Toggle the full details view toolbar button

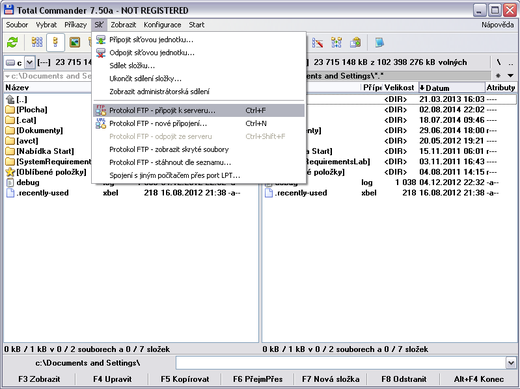coord(55,43)
